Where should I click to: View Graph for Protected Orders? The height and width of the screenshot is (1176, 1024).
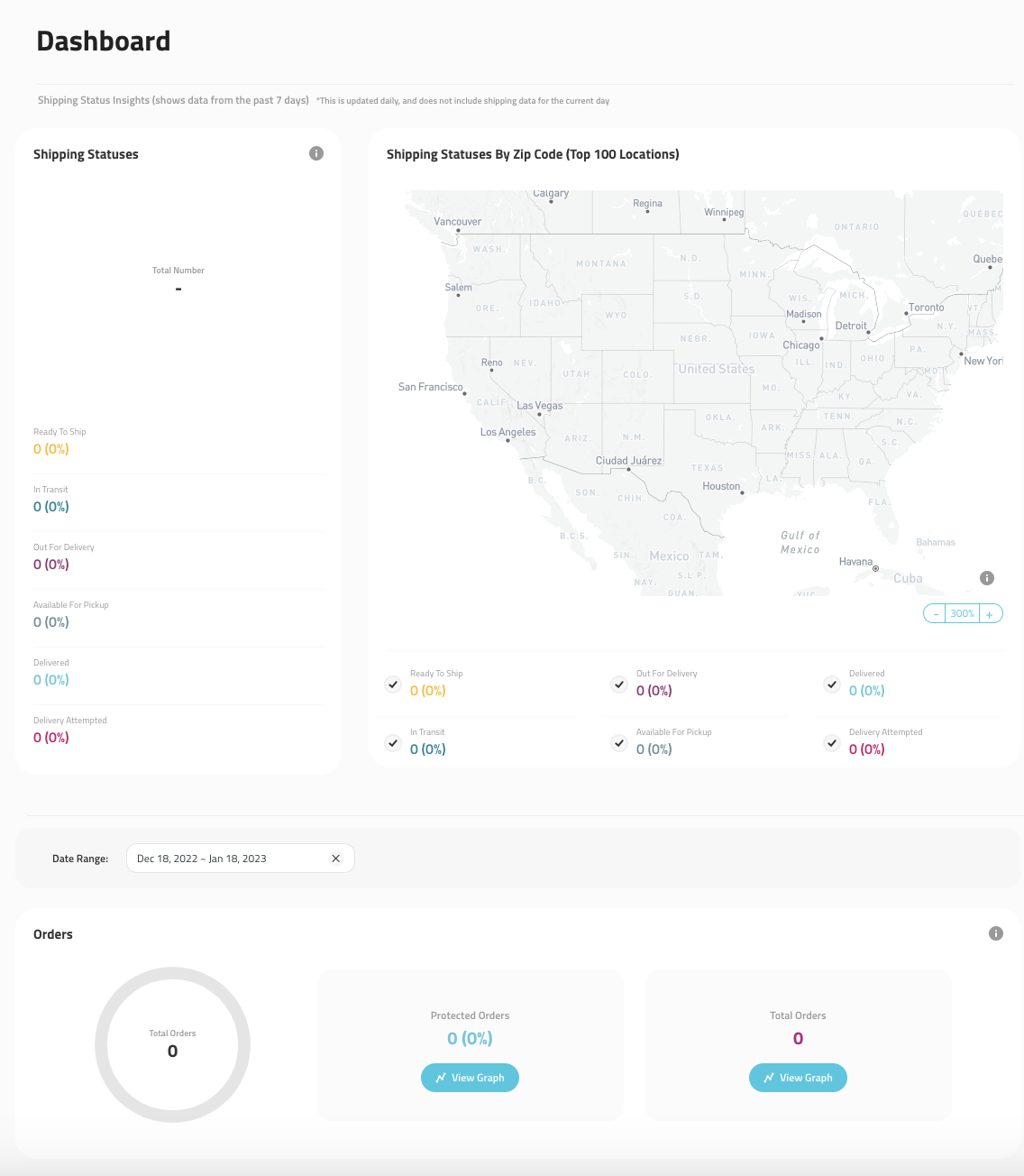pos(470,1078)
